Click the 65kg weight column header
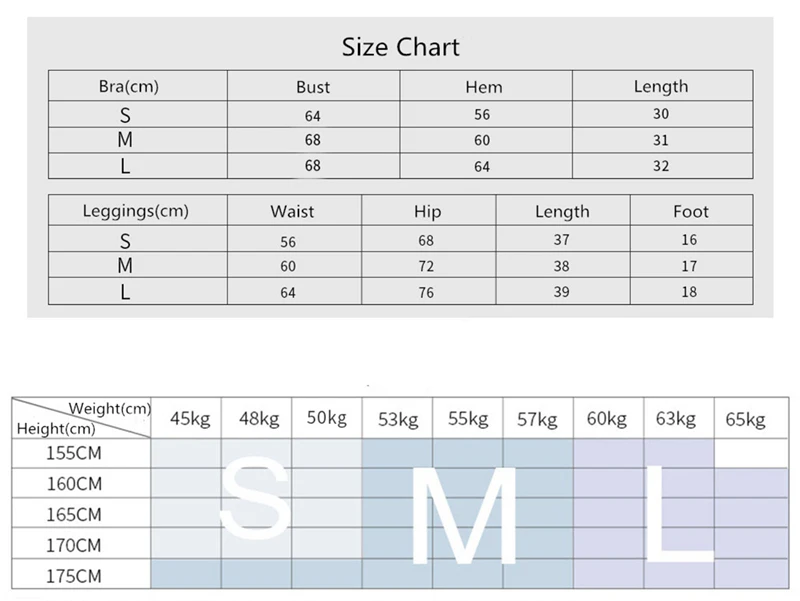Image resolution: width=800 pixels, height=601 pixels. 744,418
